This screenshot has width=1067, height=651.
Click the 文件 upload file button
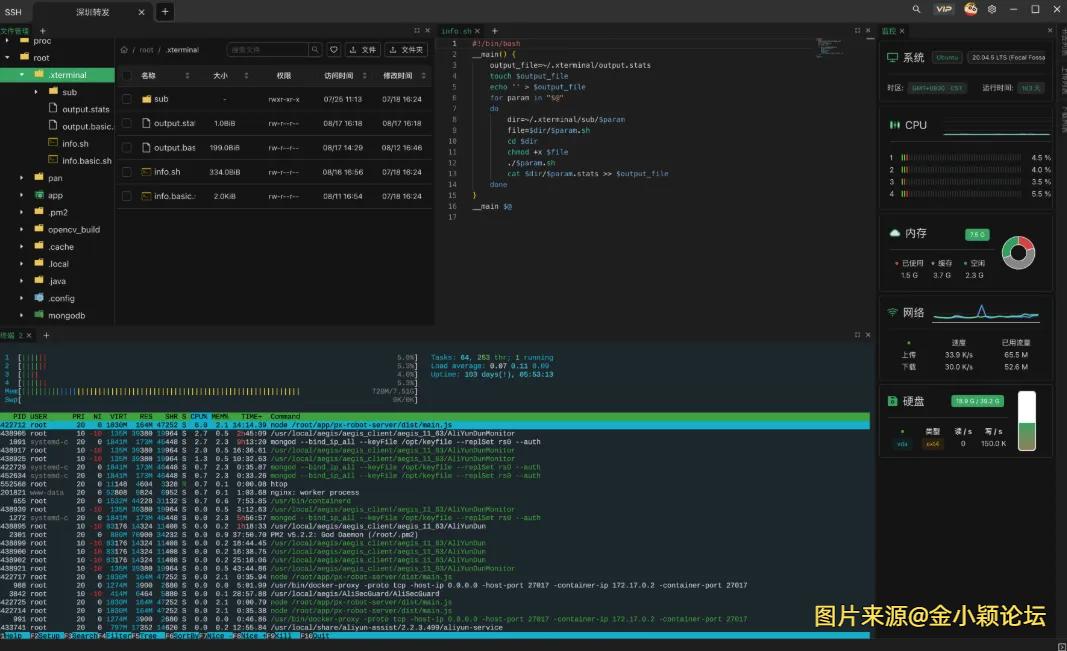[363, 49]
